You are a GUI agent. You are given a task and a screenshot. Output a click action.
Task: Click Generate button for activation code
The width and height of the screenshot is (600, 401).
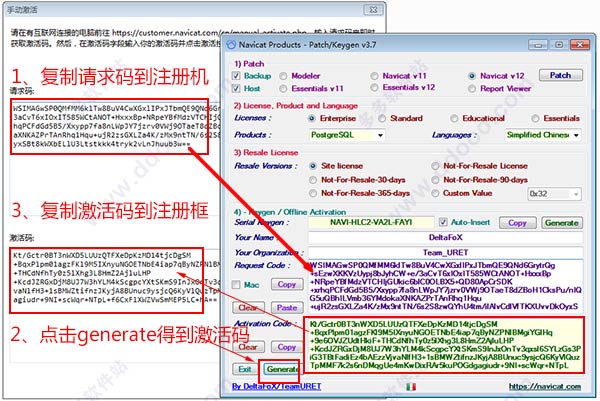pyautogui.click(x=281, y=369)
